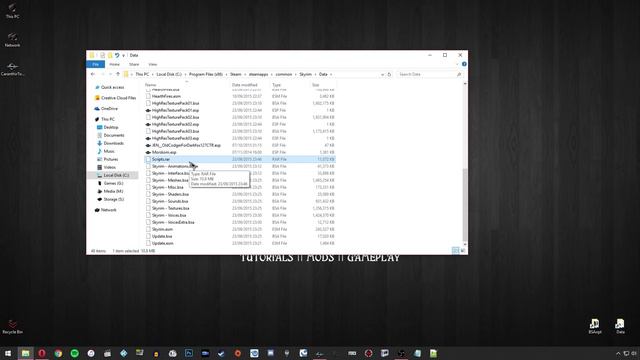The image size is (640, 360).
Task: Select Skyrim - Shaders.bsa file
Action: pyautogui.click(x=171, y=194)
